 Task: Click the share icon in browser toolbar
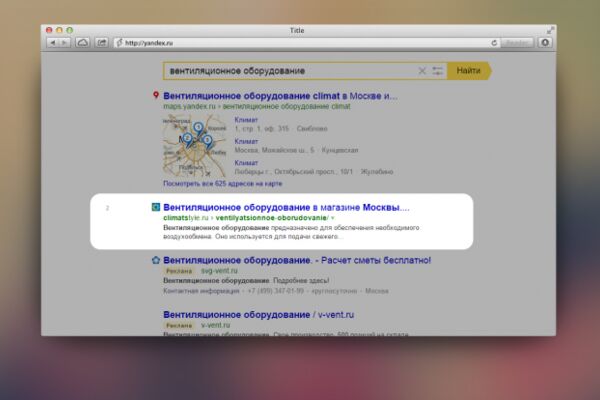(101, 43)
